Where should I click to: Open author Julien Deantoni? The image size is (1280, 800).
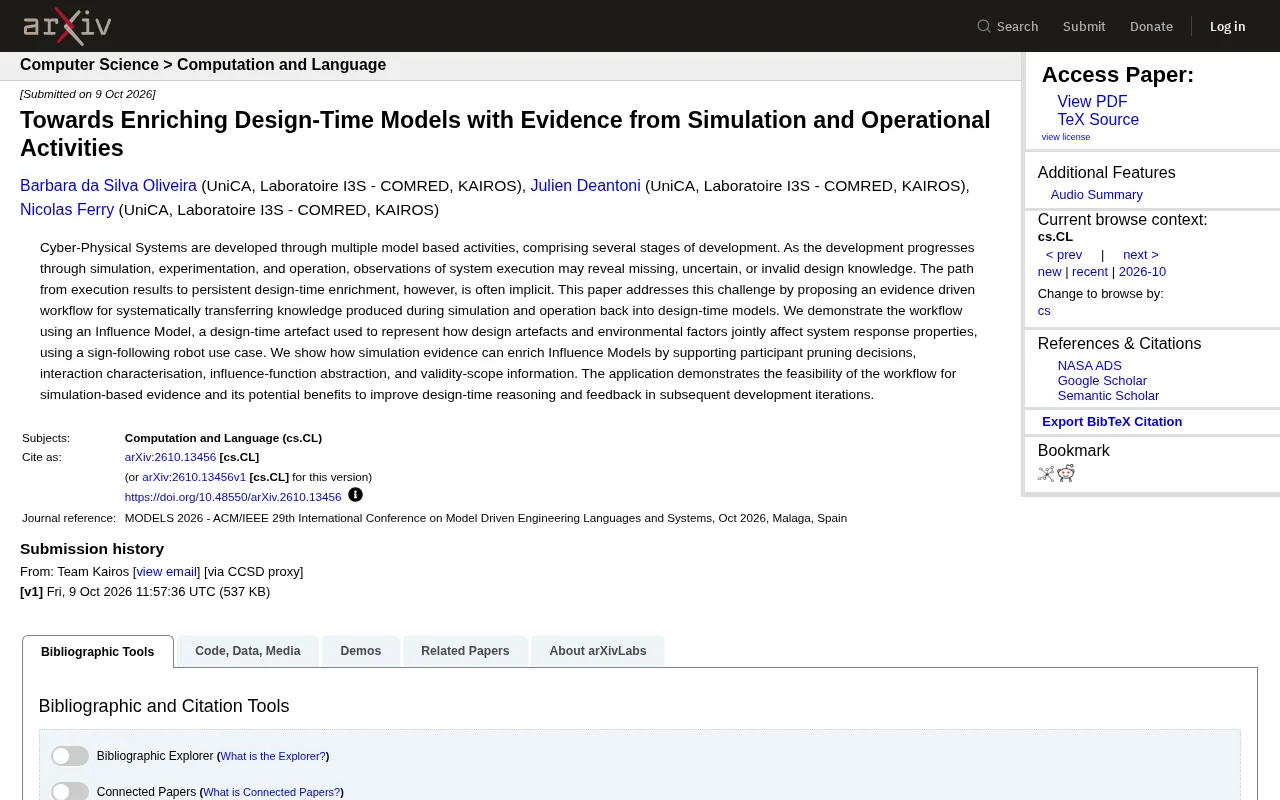(585, 186)
